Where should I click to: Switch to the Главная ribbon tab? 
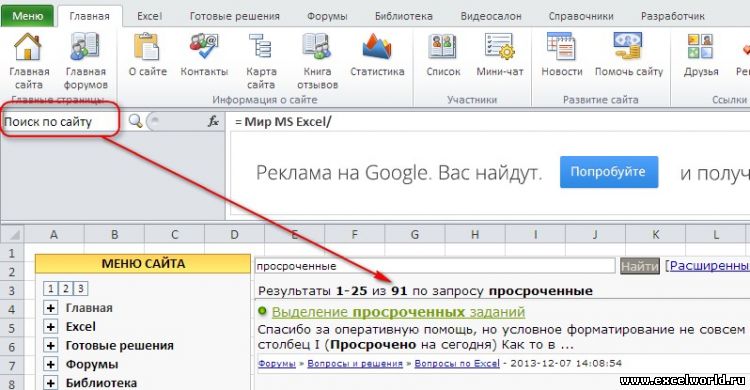click(89, 16)
